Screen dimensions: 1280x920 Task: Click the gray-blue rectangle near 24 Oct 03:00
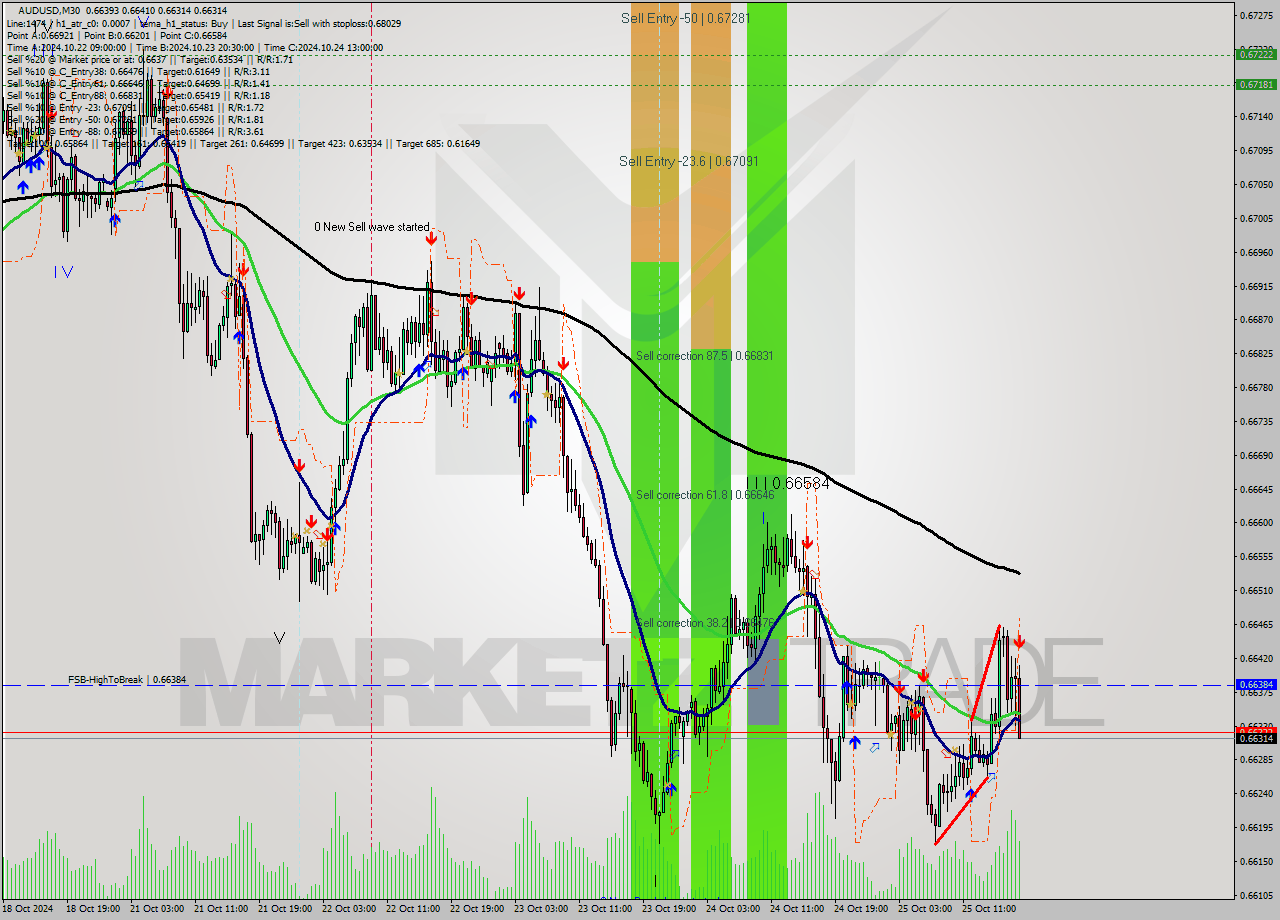point(762,680)
